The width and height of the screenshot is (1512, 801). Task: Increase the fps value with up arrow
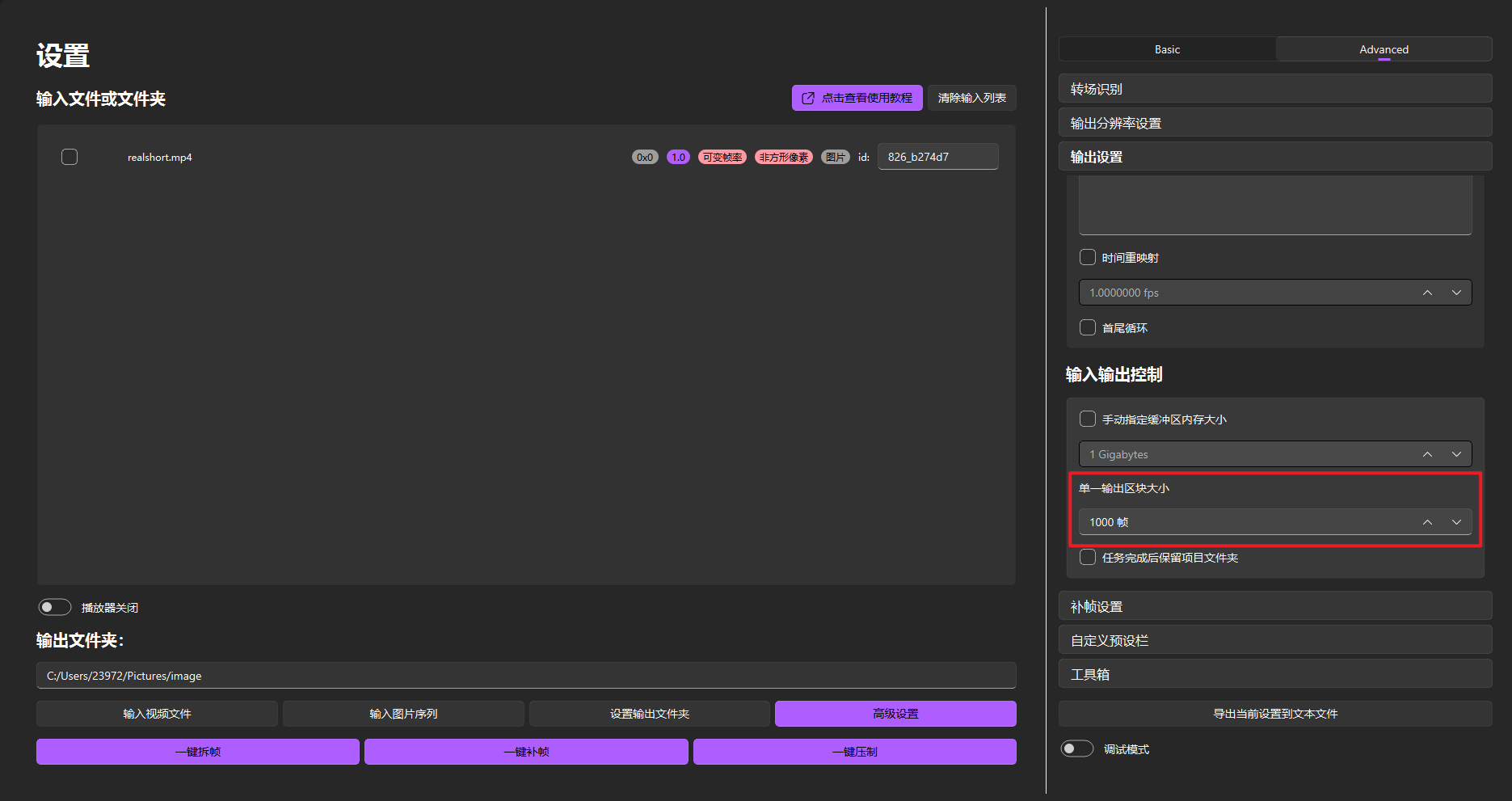pyautogui.click(x=1427, y=293)
